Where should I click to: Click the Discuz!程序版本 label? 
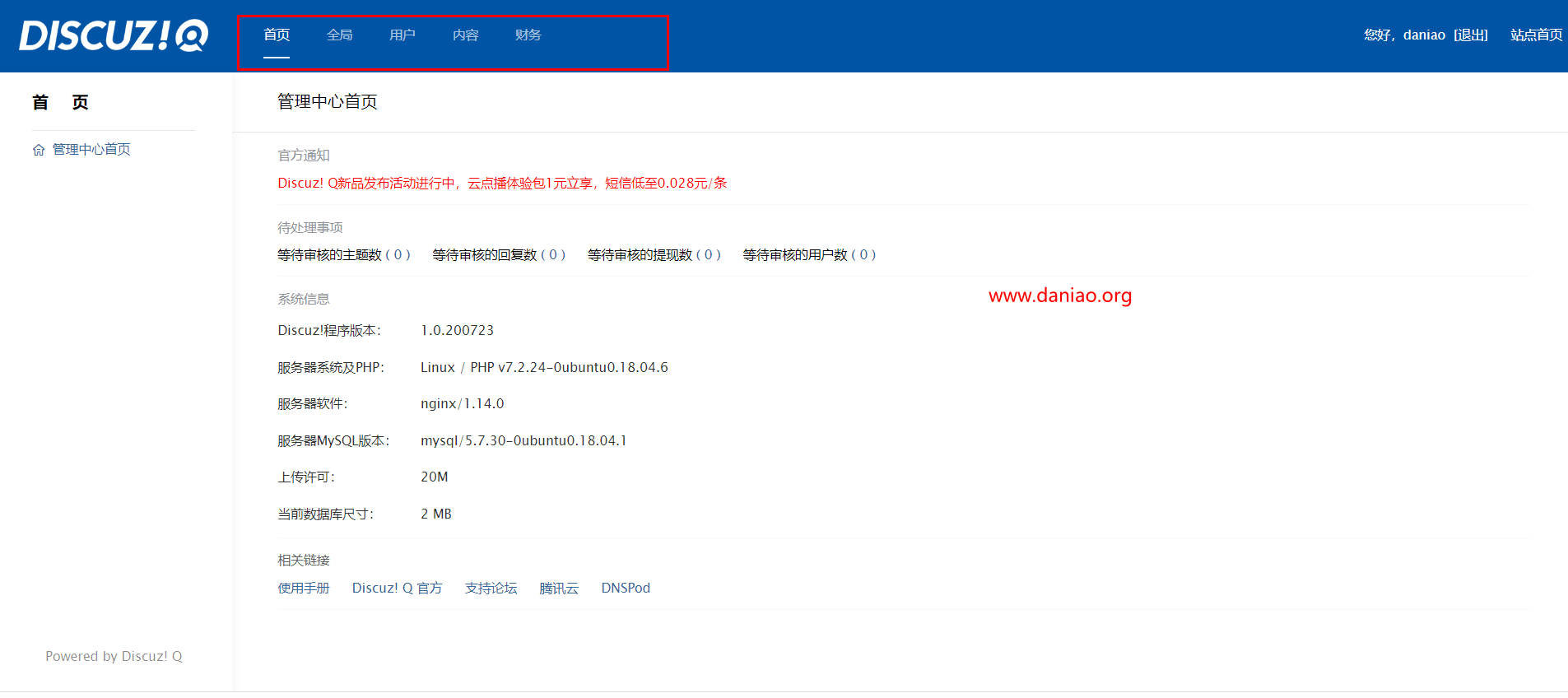tap(329, 330)
